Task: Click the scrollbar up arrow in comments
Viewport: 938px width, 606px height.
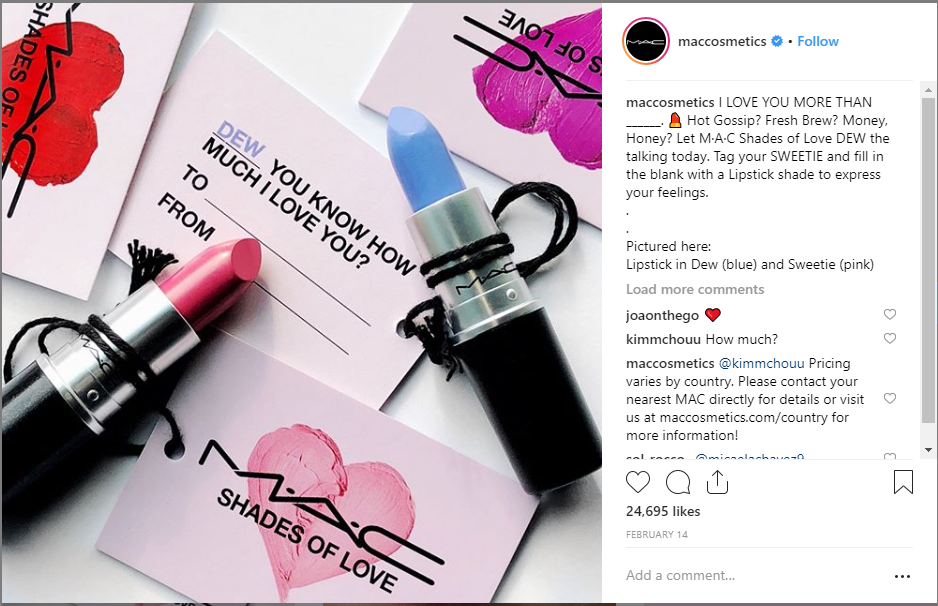Action: point(928,90)
